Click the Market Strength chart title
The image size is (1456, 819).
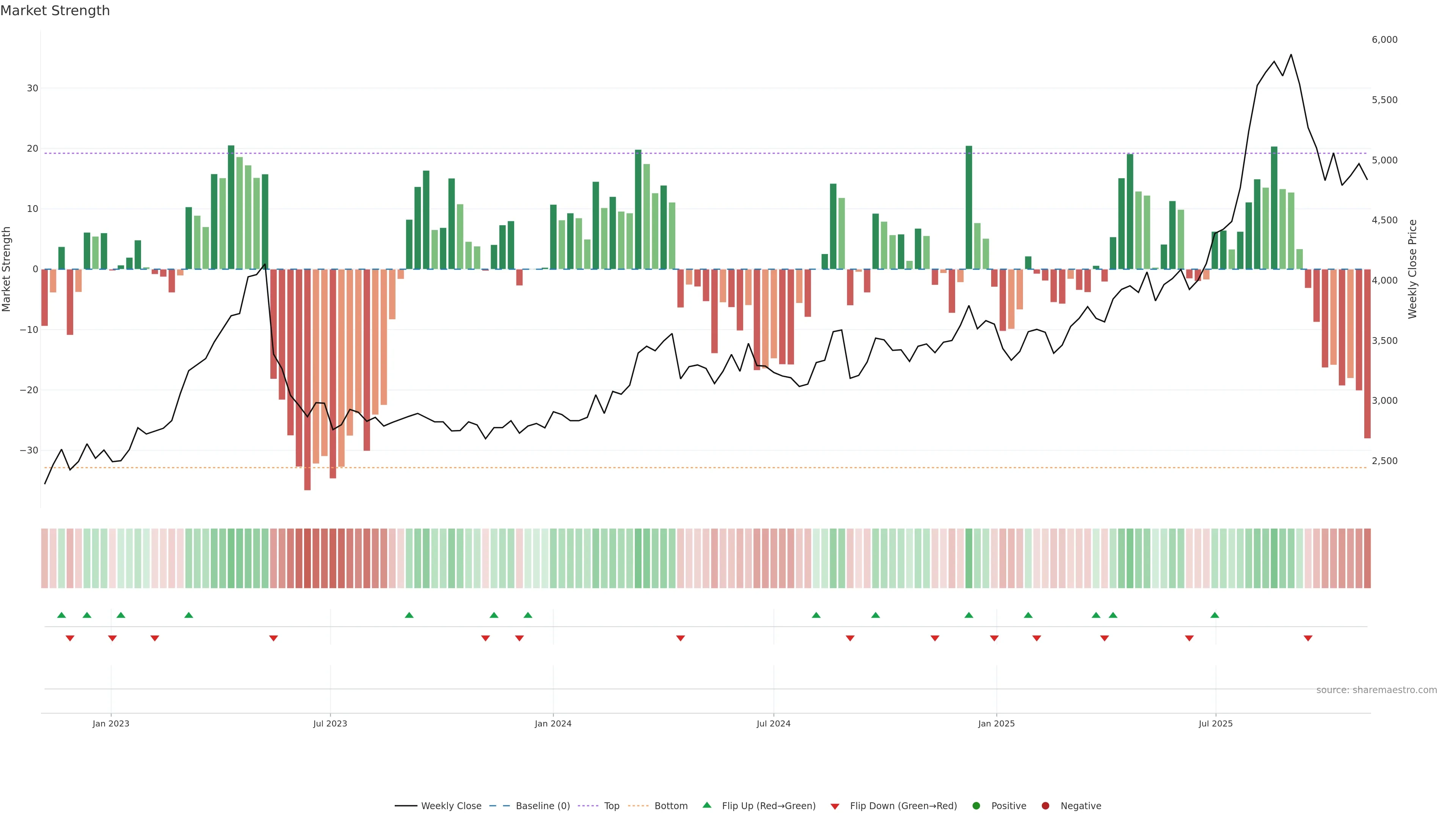click(55, 11)
